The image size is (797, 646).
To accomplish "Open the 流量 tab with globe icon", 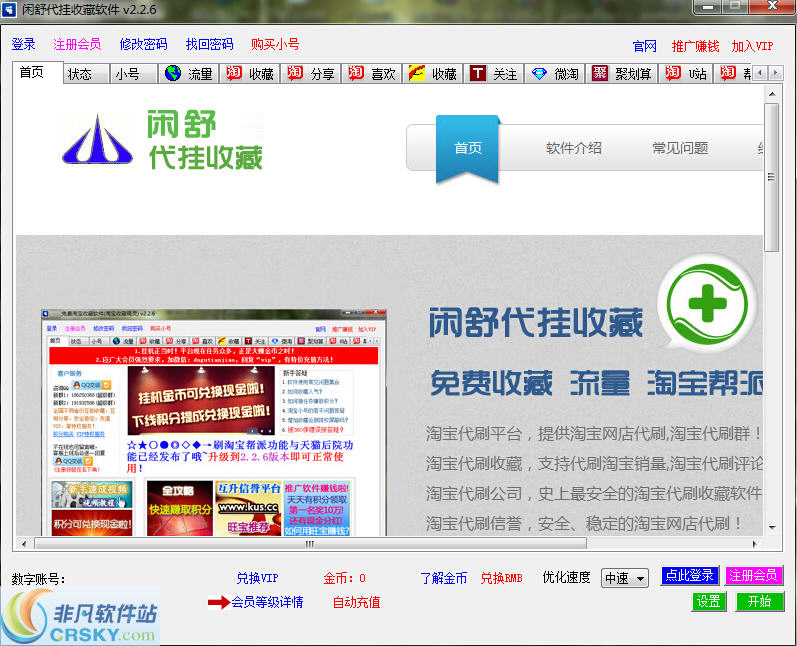I will click(189, 74).
